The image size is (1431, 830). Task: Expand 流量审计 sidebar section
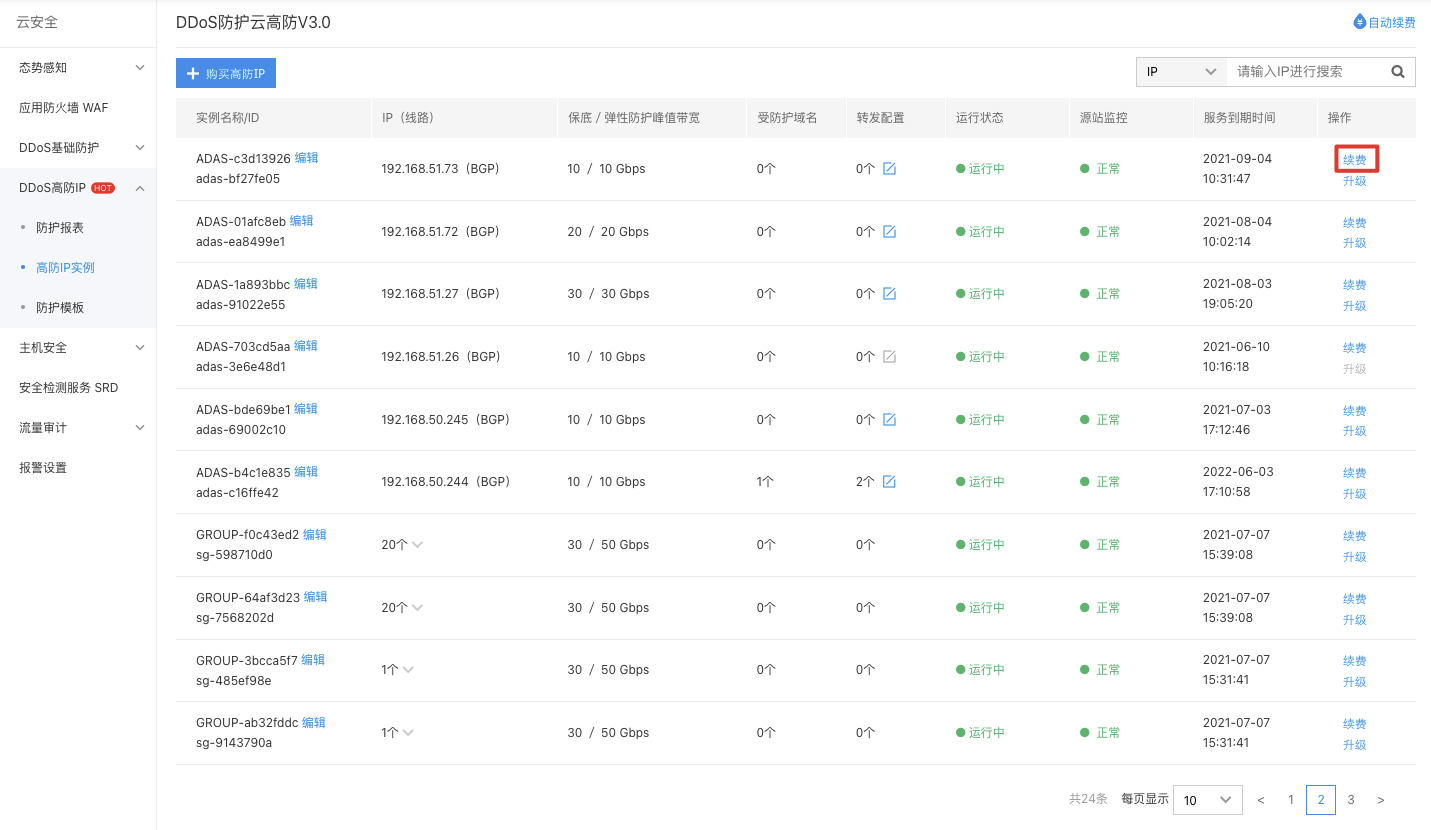[140, 428]
